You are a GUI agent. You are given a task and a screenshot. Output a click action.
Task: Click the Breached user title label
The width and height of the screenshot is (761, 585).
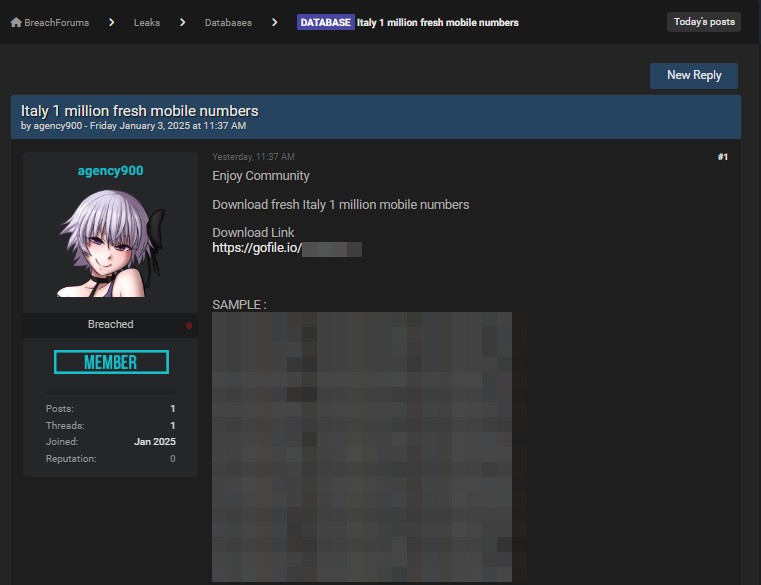(110, 325)
